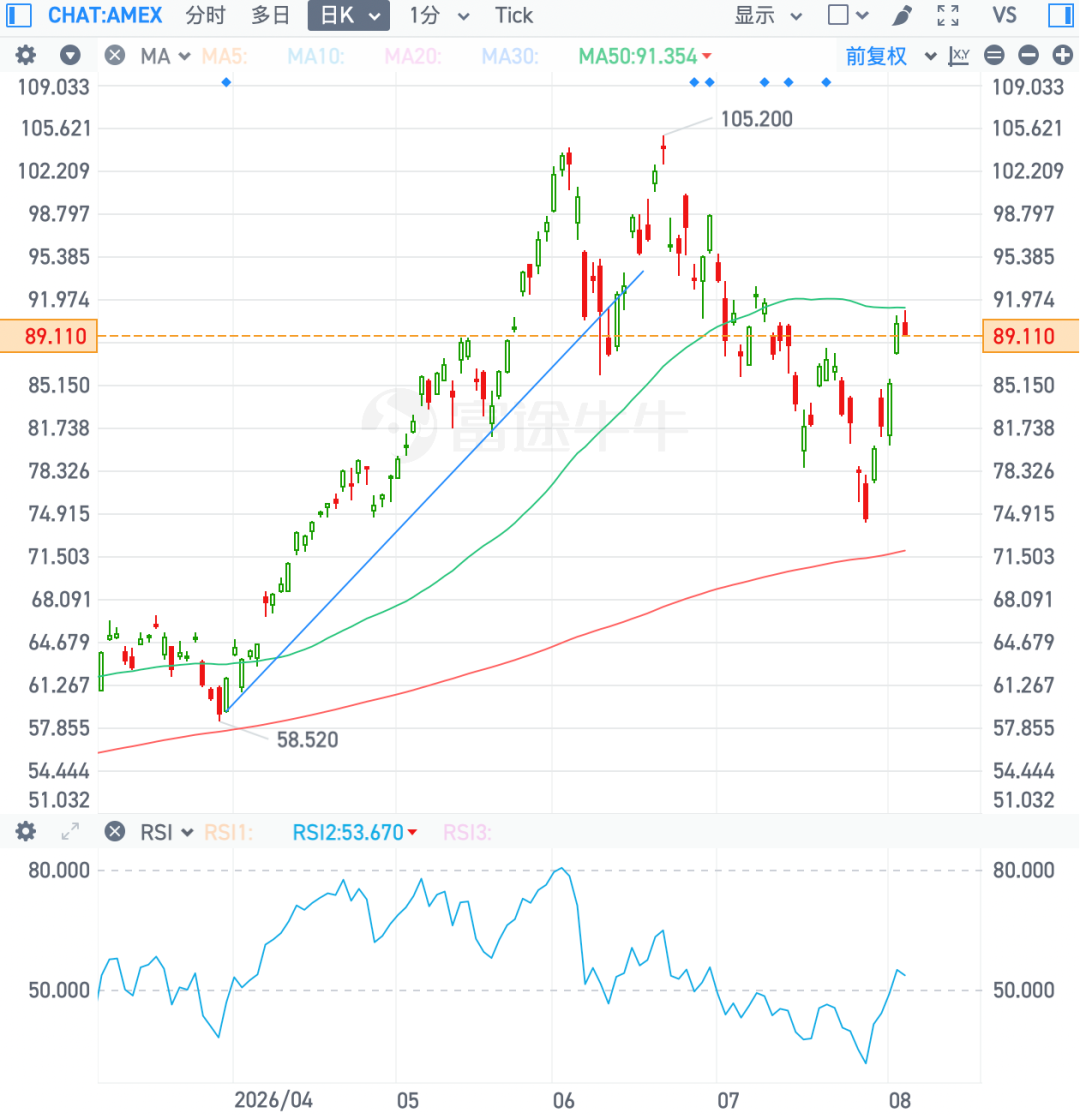This screenshot has height=1119, width=1080.
Task: Open the 日K period dropdown
Action: pyautogui.click(x=348, y=15)
